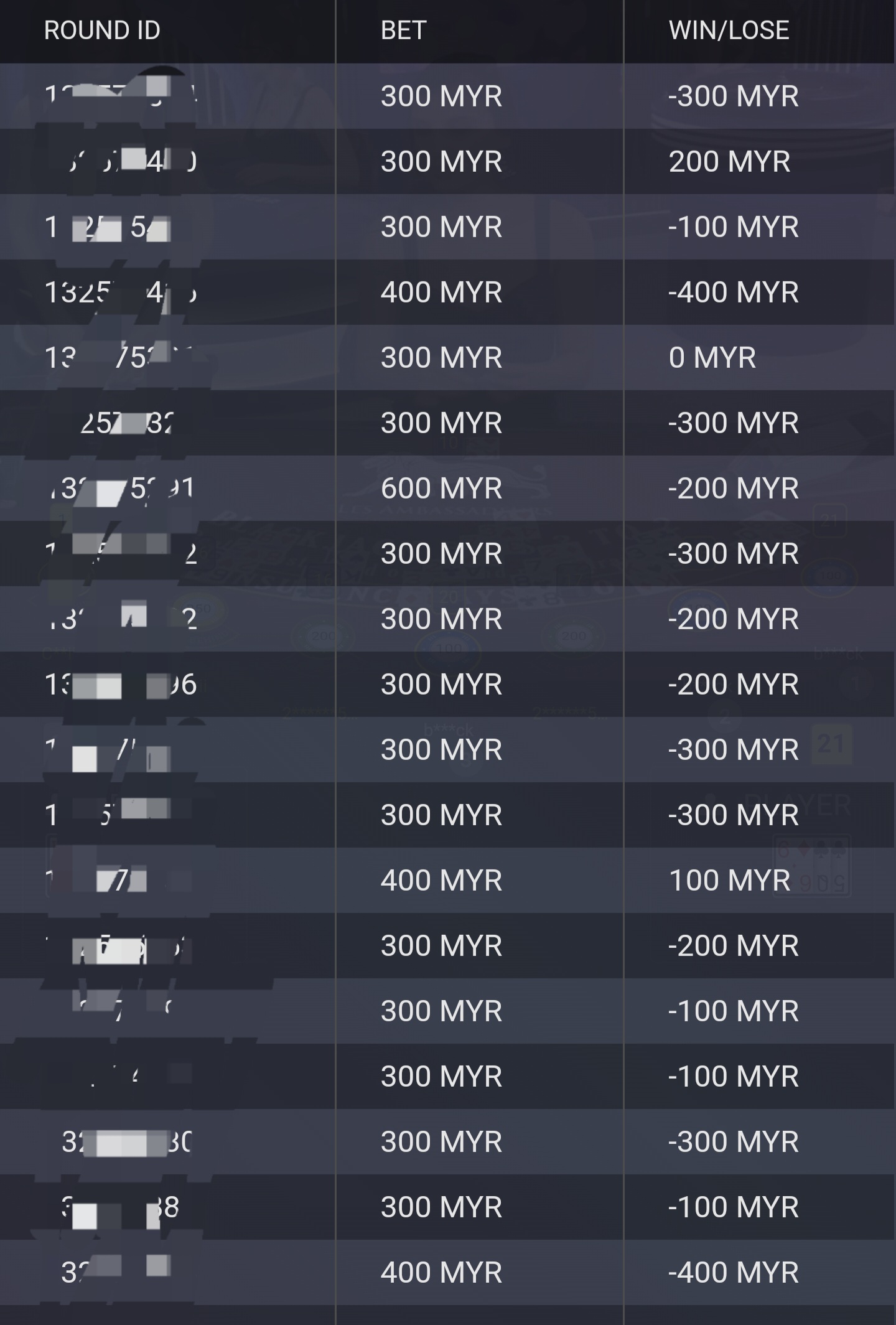This screenshot has width=896, height=1325.
Task: Click the positive 200 MYR win amount
Action: point(729,162)
